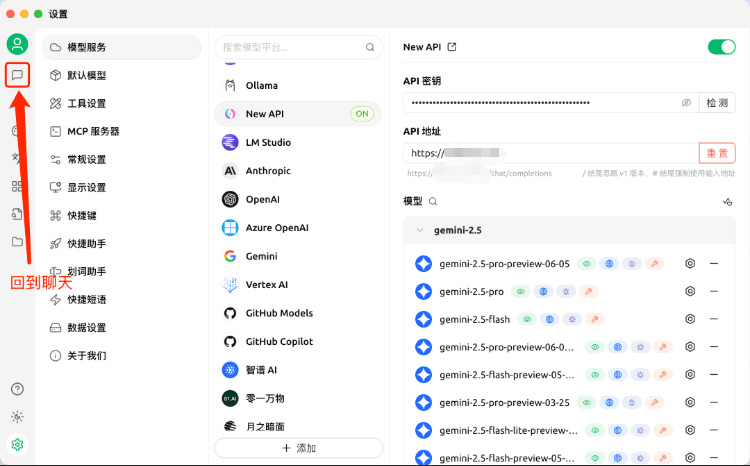Click the OpenAI logo icon
Viewport: 750px width, 466px height.
(230, 199)
